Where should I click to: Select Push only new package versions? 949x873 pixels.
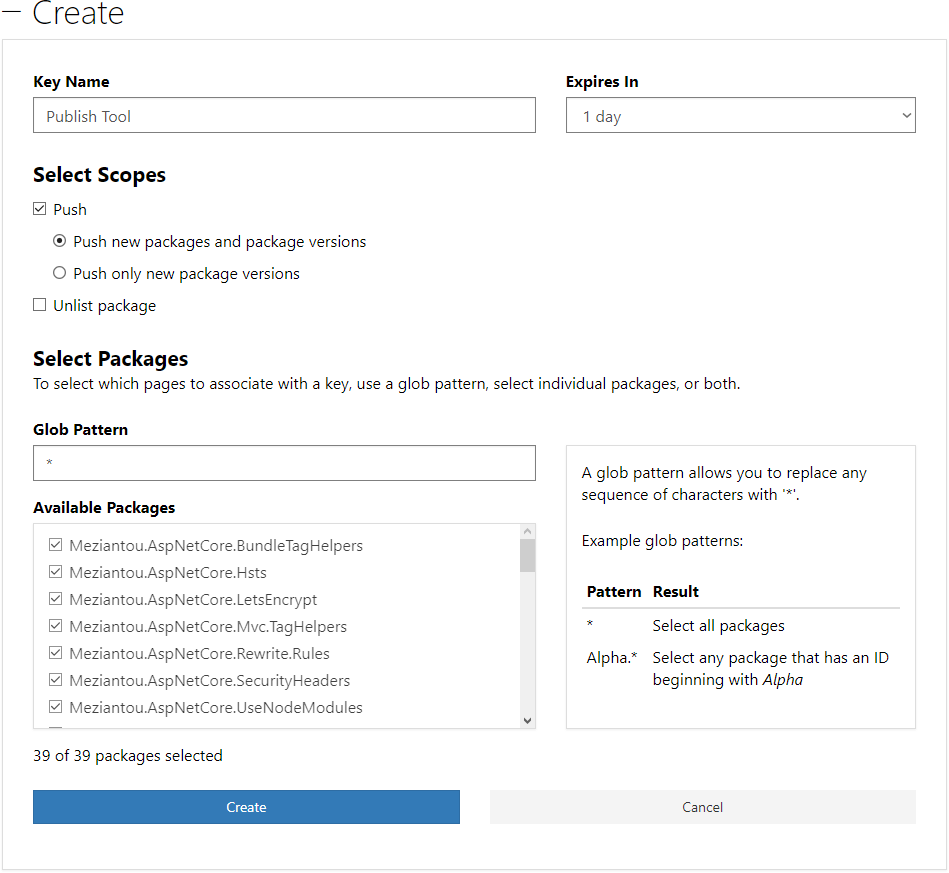coord(60,274)
